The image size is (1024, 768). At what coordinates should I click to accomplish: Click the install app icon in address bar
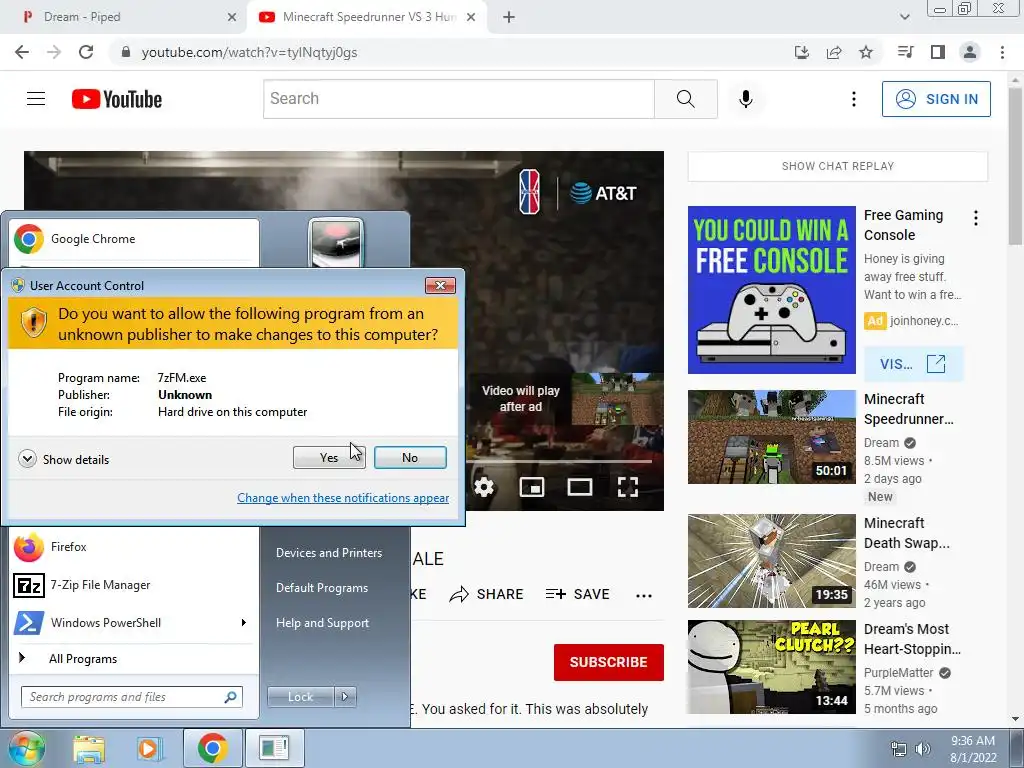coord(802,52)
